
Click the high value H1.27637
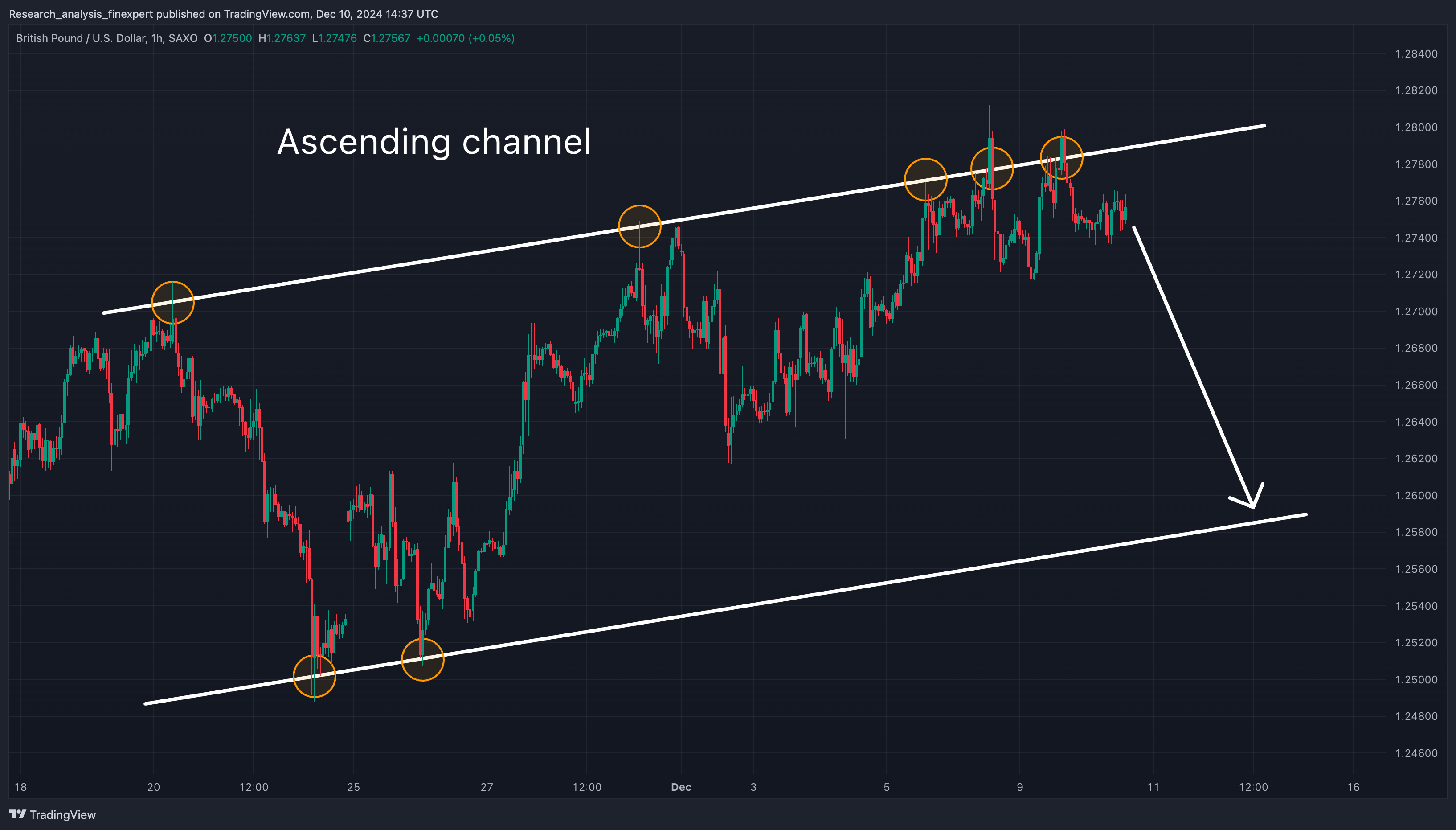(x=282, y=38)
